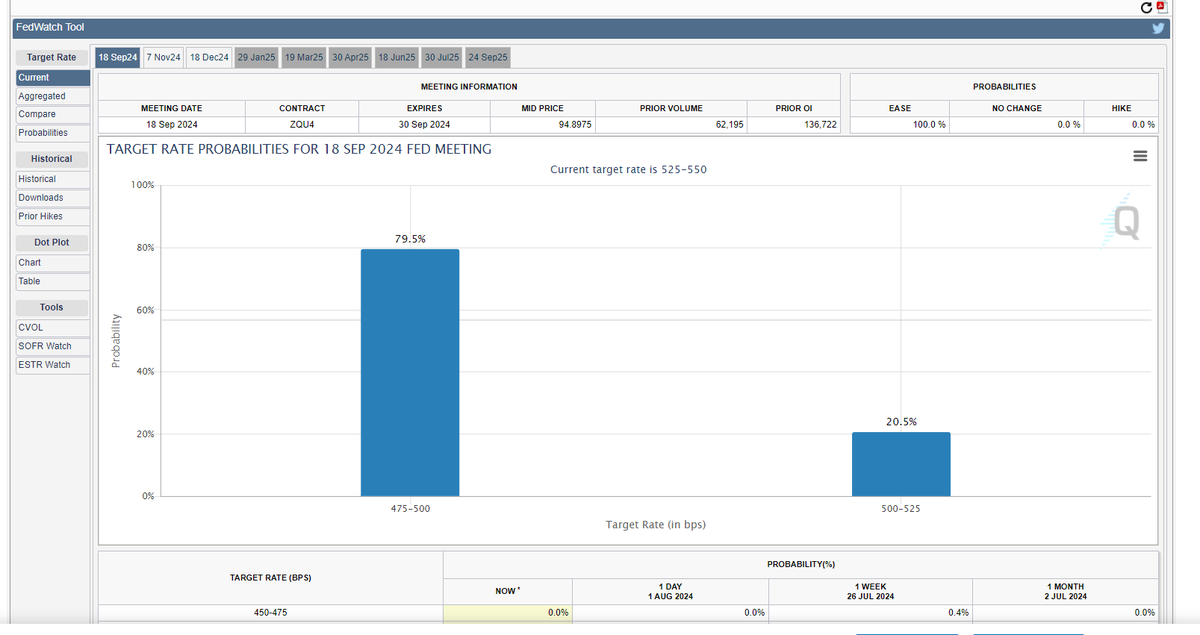Select the 18 Sep24 meeting tab

point(117,57)
